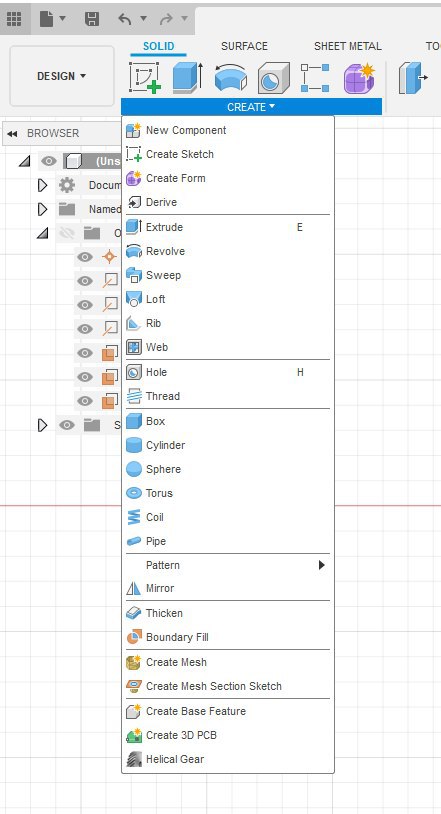Pick the Mirror command
This screenshot has width=441, height=814.
pos(228,588)
